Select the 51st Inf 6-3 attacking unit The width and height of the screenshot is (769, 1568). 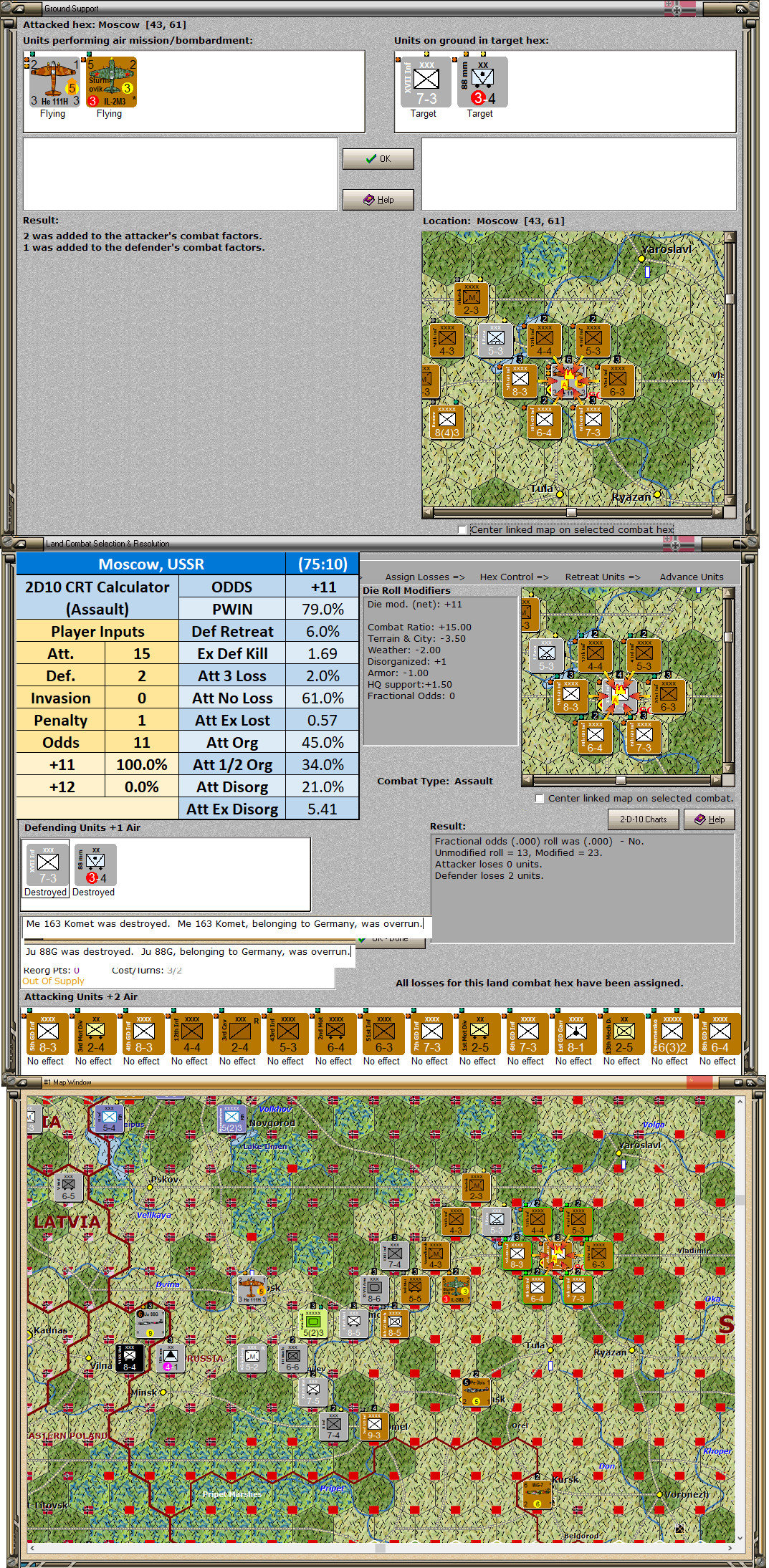[383, 1034]
